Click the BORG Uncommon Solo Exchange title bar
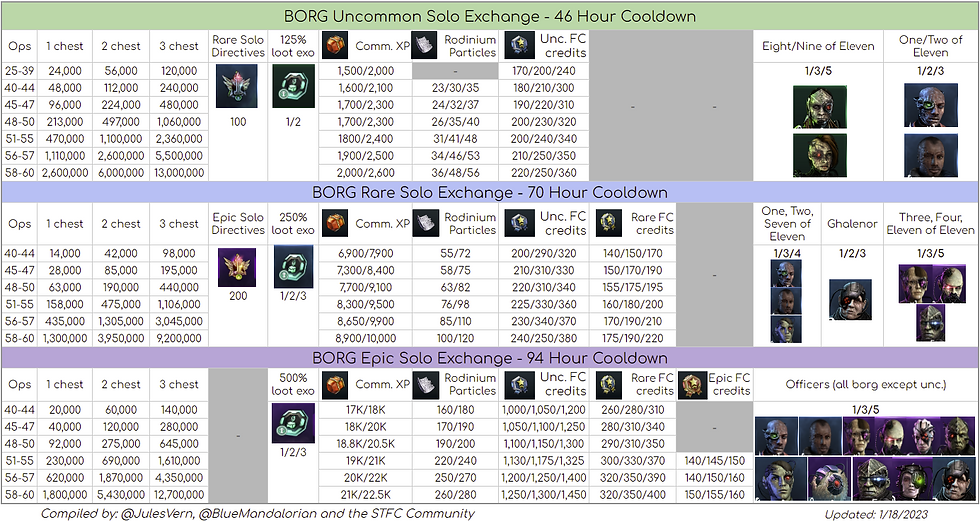Image resolution: width=980 pixels, height=521 pixels. coord(490,16)
